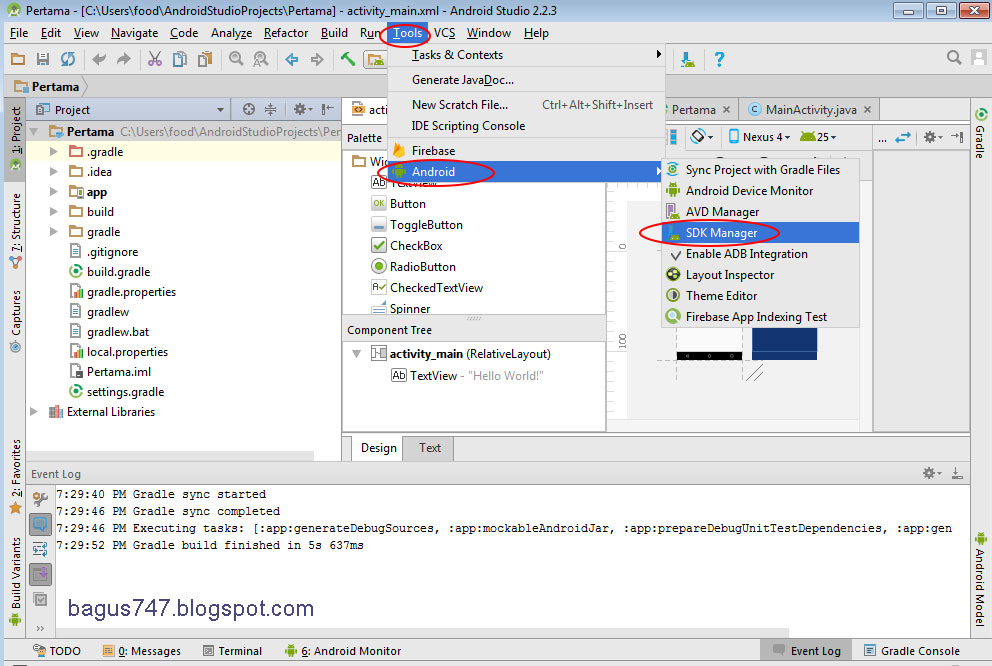Screen dimensions: 992x666
Task: Toggle Enable ADB Integration checkmark item
Action: point(760,254)
